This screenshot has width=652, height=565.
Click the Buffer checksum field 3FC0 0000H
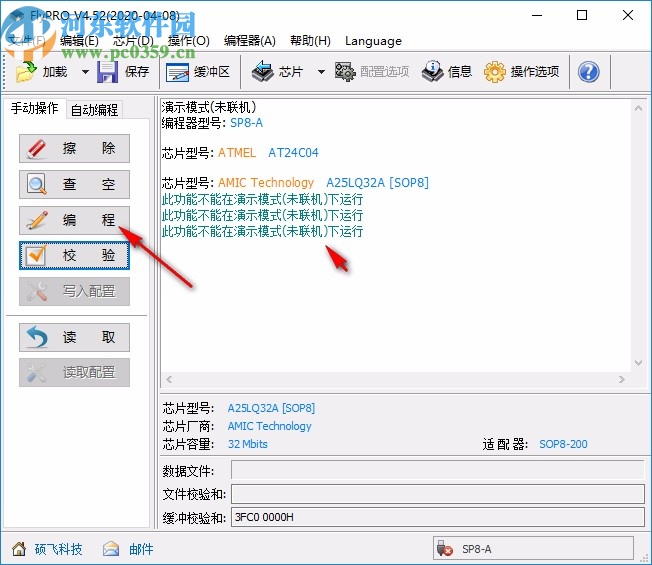coord(437,517)
